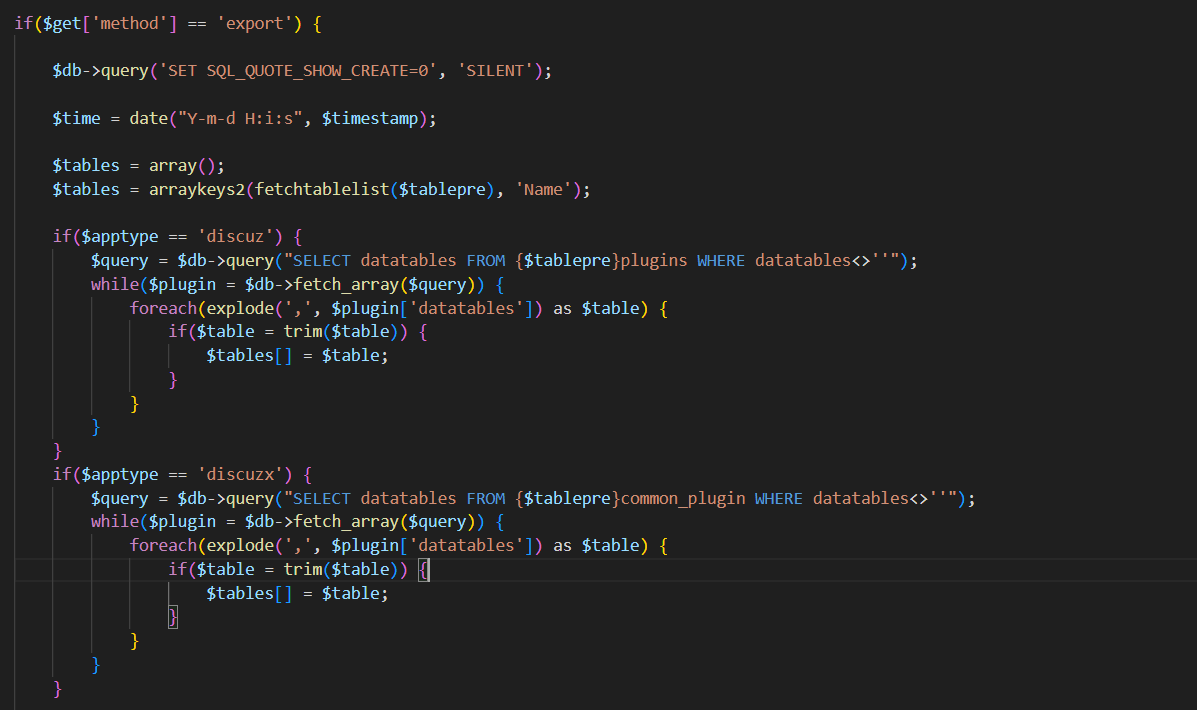Click the date function call

click(x=148, y=118)
